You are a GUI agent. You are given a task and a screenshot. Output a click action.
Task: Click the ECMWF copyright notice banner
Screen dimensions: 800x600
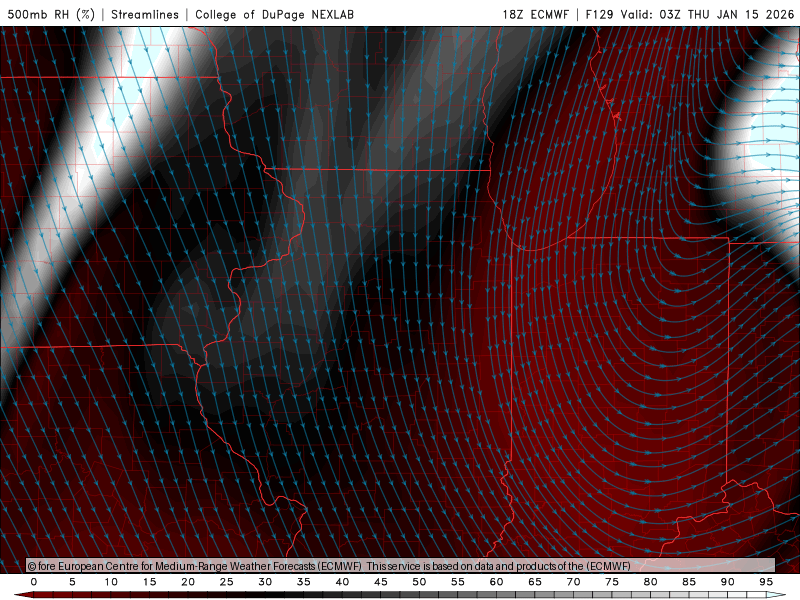point(401,565)
